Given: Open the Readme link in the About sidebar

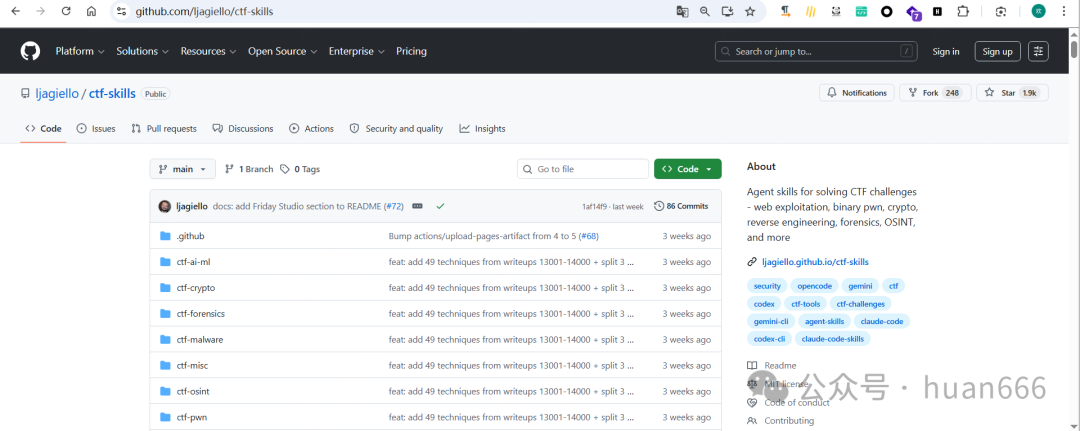Looking at the screenshot, I should tap(771, 366).
